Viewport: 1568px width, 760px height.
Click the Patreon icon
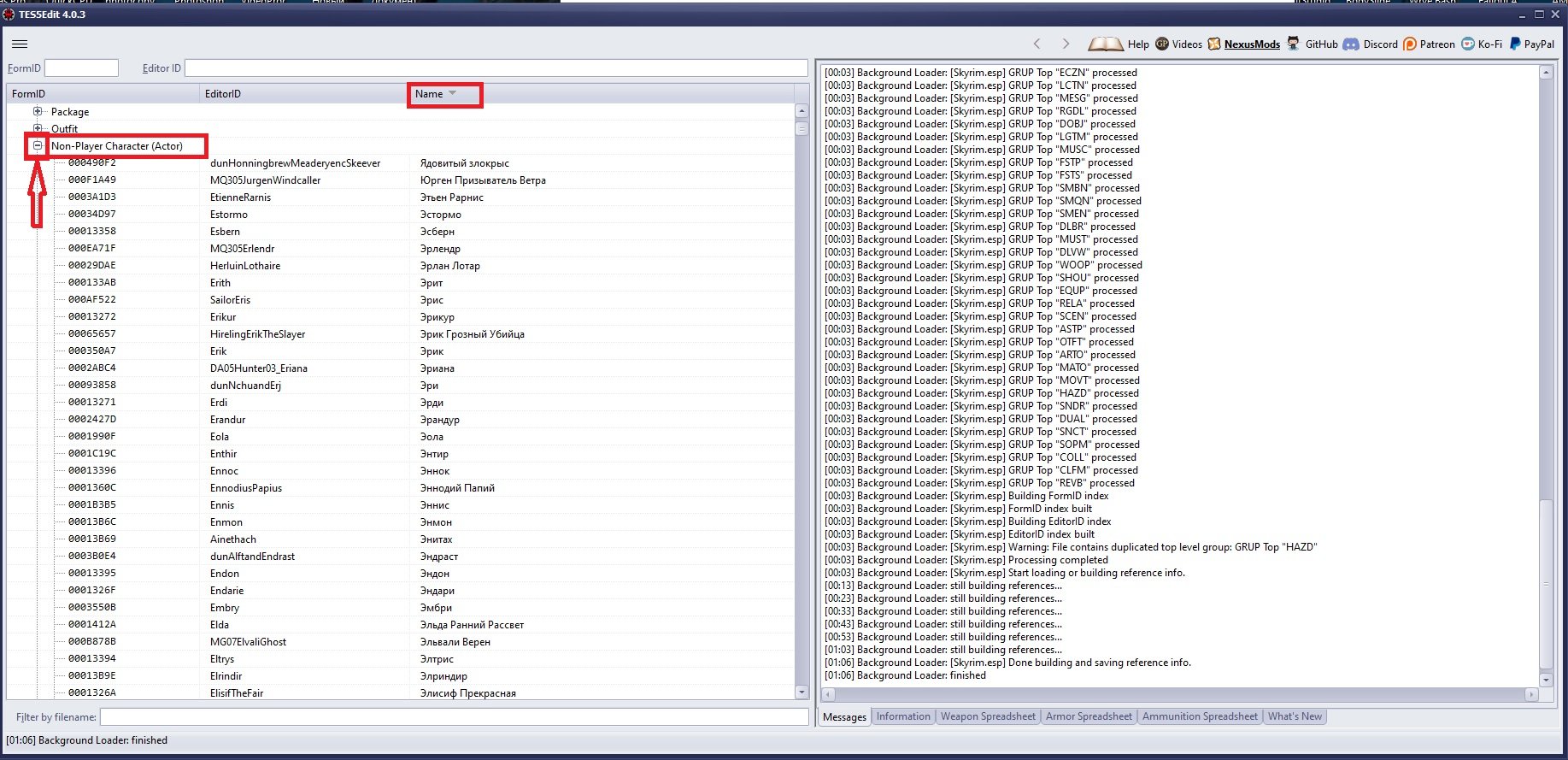click(1410, 44)
